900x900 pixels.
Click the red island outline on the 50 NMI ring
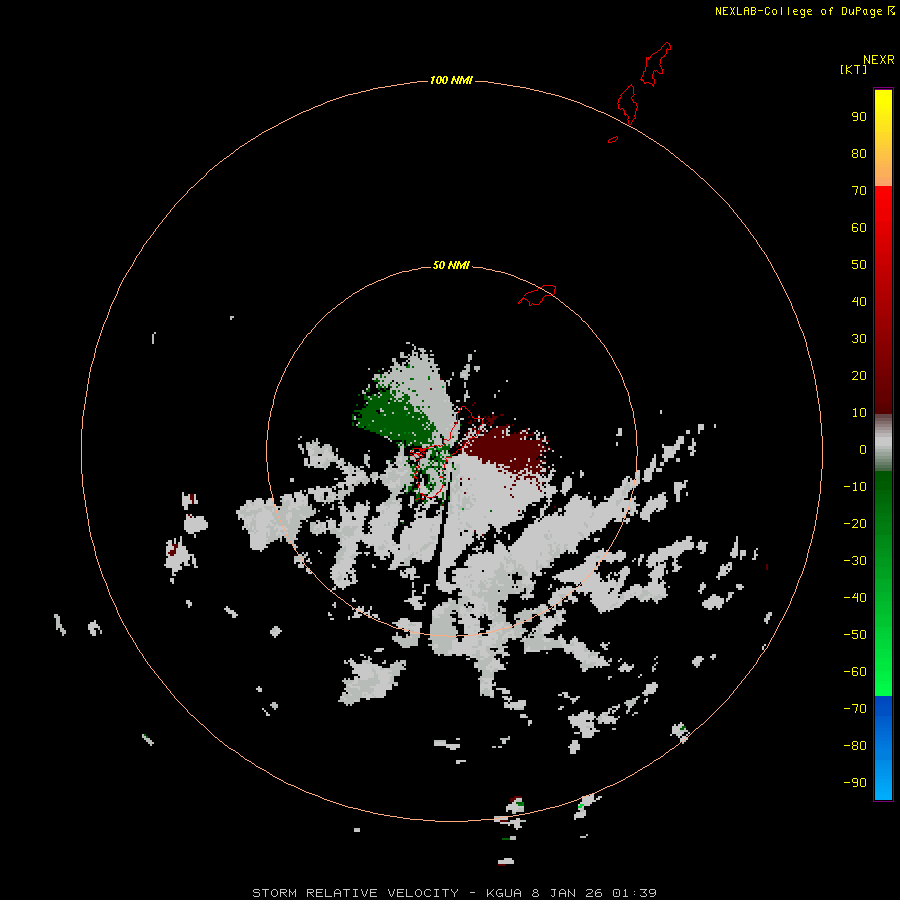[537, 295]
